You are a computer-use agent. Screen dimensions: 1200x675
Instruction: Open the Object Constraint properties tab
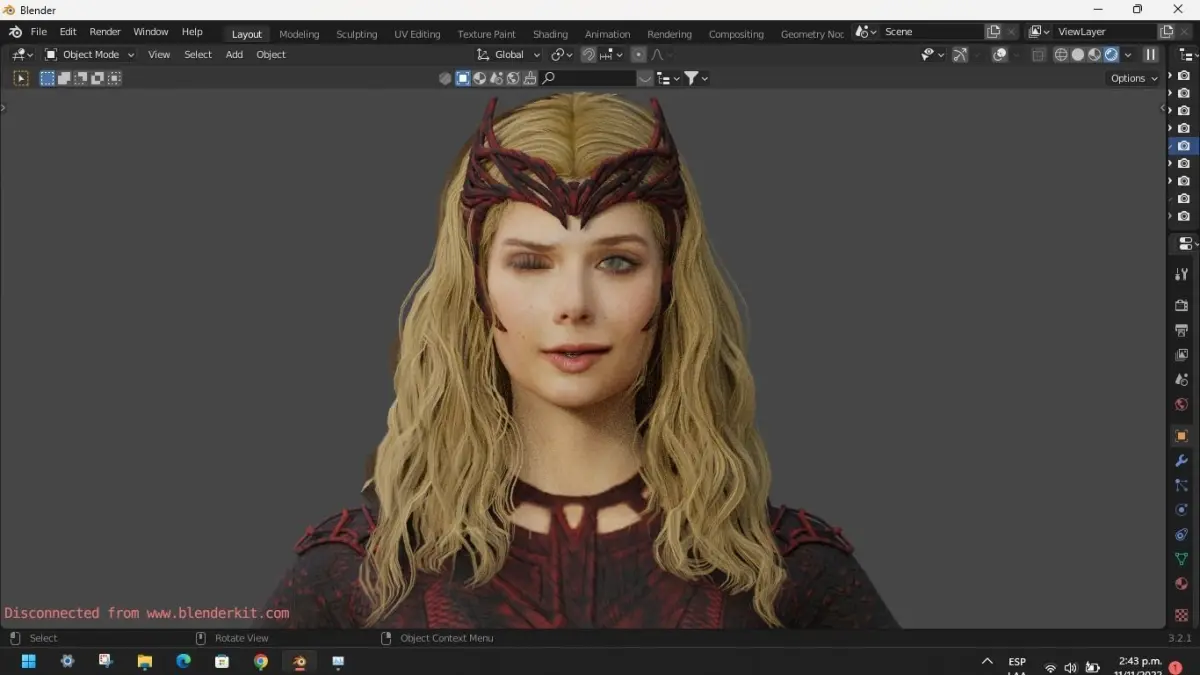pos(1181,535)
